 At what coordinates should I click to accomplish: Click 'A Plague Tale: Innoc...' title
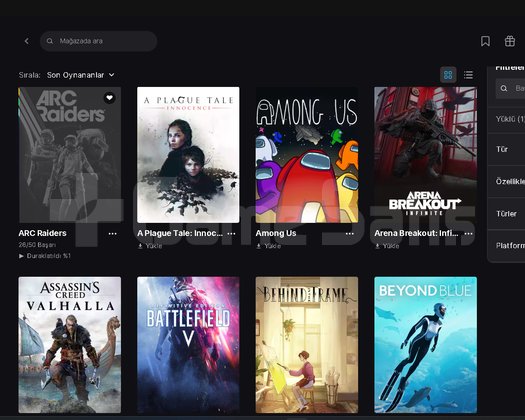(x=180, y=233)
